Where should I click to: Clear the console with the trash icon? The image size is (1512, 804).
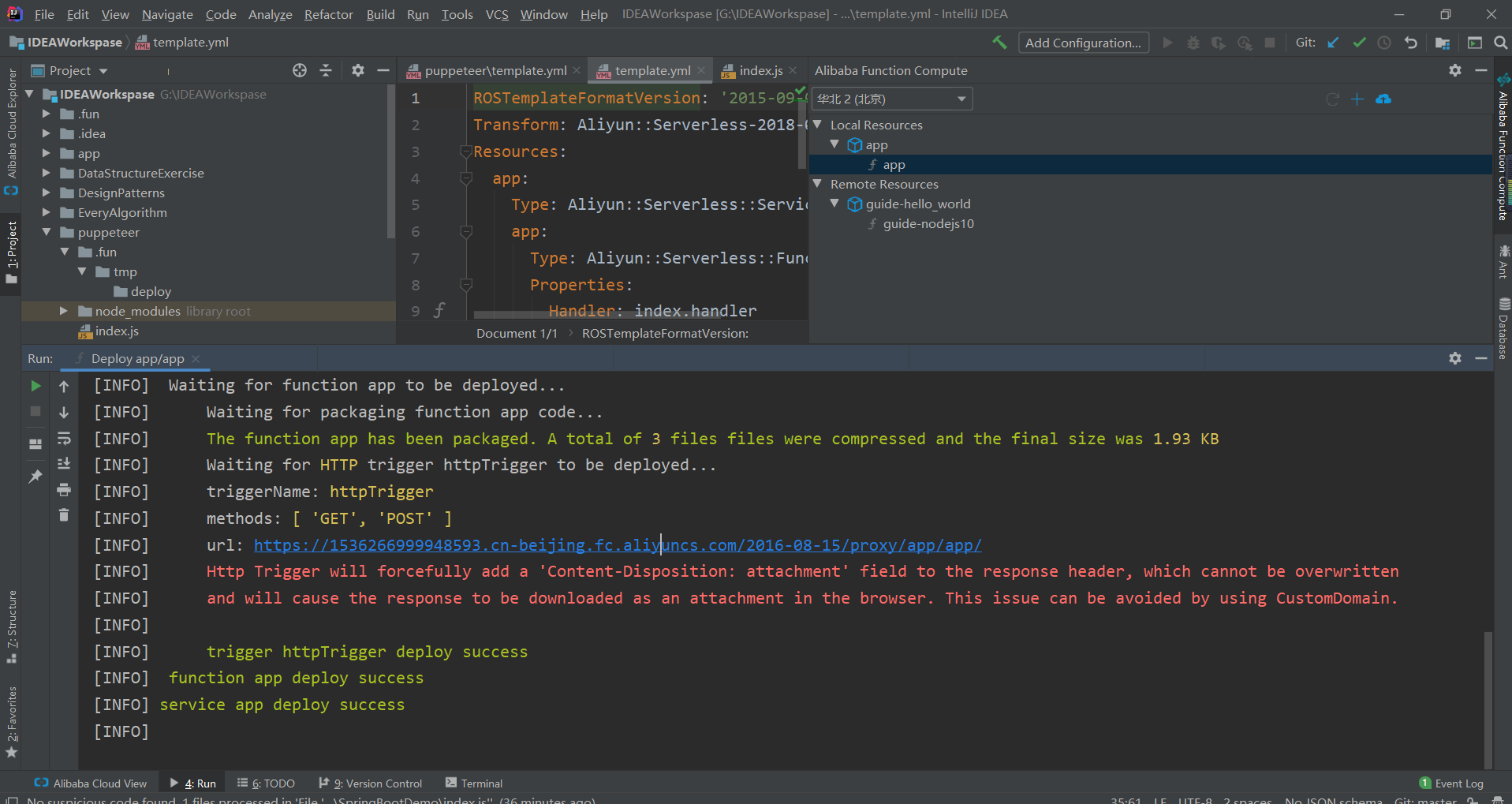click(x=64, y=515)
